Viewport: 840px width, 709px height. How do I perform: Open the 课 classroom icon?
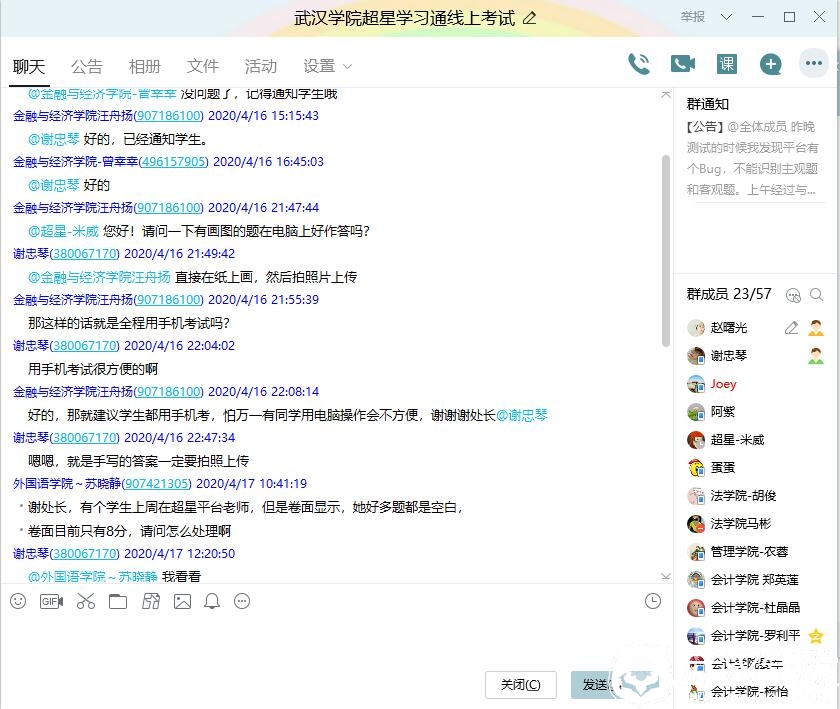[727, 64]
